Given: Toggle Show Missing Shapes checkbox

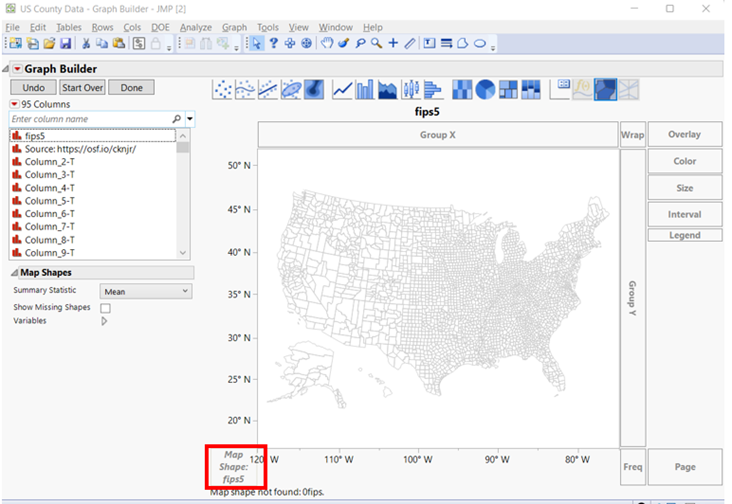Looking at the screenshot, I should coord(106,308).
